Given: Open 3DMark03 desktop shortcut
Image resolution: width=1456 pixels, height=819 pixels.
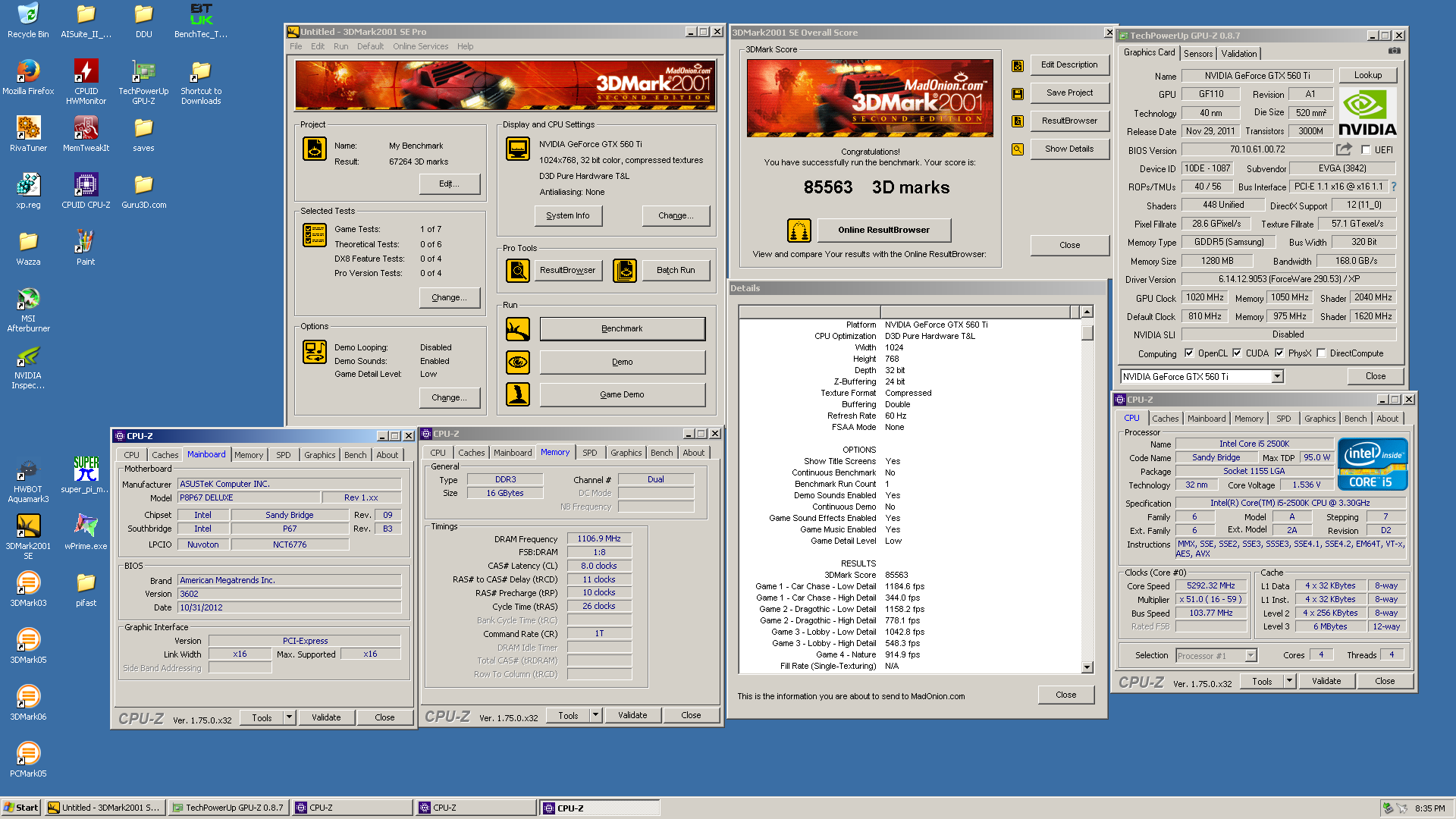Looking at the screenshot, I should click(x=28, y=589).
